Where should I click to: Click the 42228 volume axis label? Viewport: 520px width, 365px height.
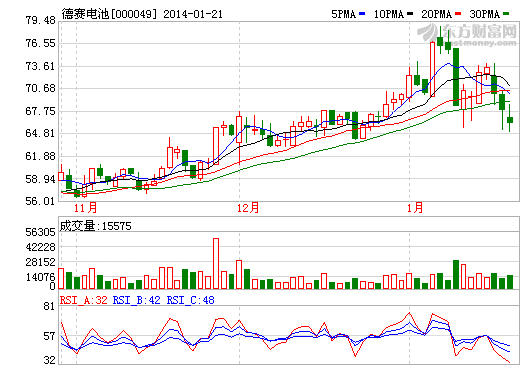click(40, 247)
